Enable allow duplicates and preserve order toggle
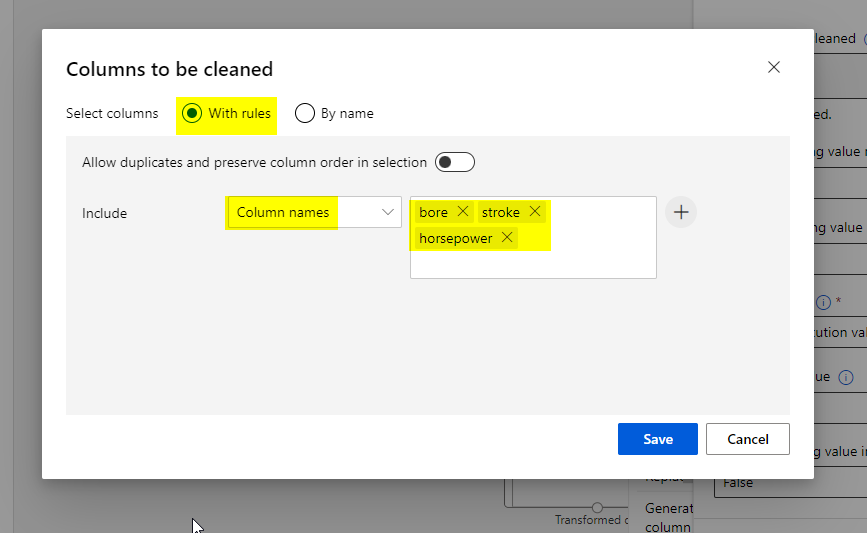 tap(454, 162)
